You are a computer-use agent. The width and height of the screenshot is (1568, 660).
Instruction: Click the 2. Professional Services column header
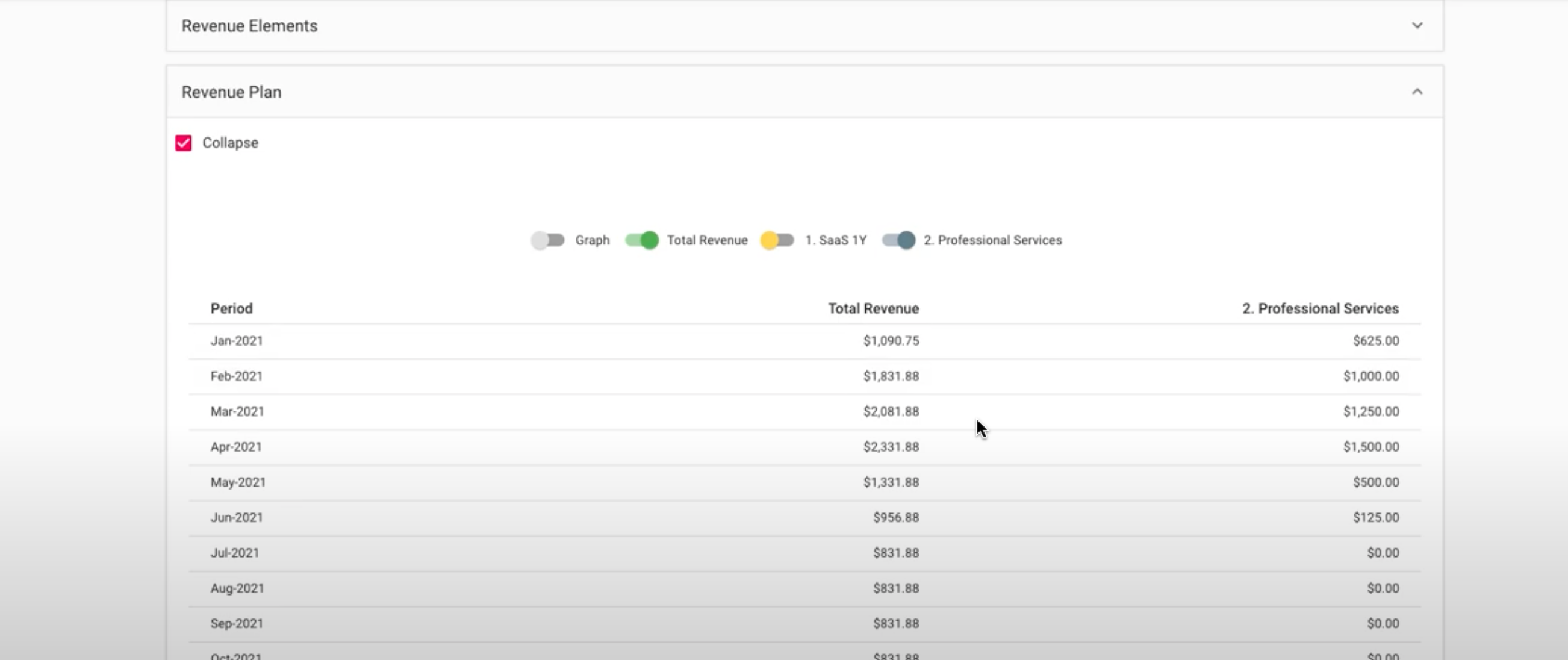point(1321,309)
